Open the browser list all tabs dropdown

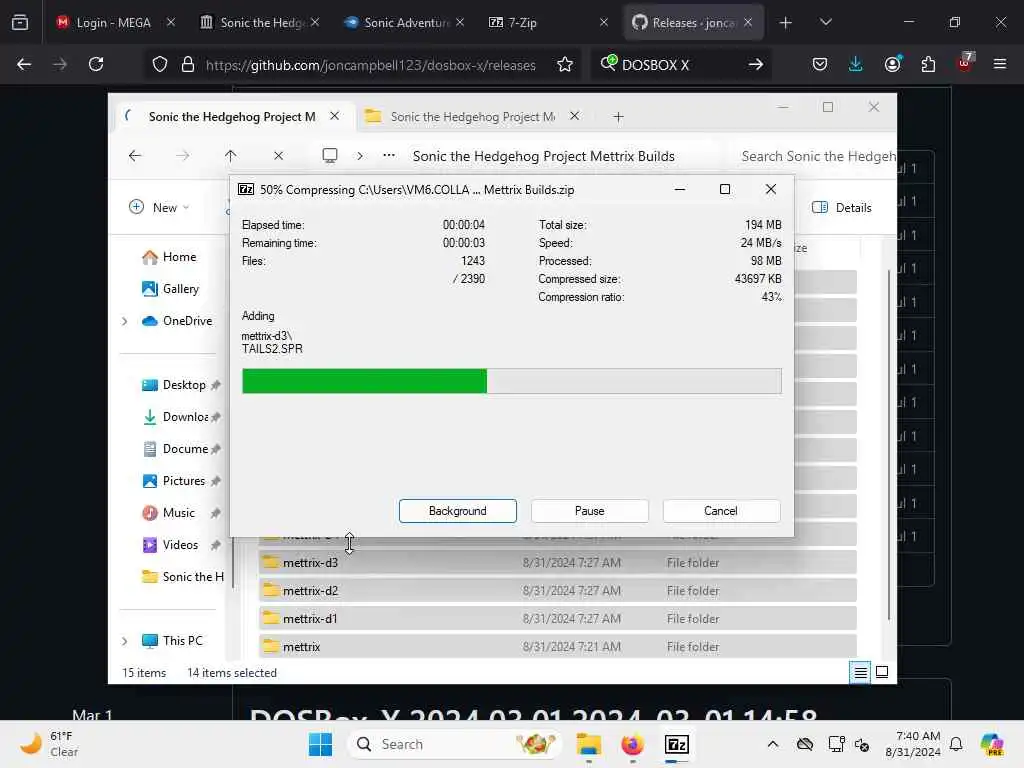pyautogui.click(x=825, y=23)
